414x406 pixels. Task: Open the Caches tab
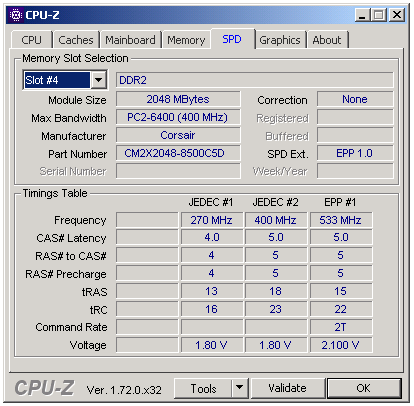(76, 40)
